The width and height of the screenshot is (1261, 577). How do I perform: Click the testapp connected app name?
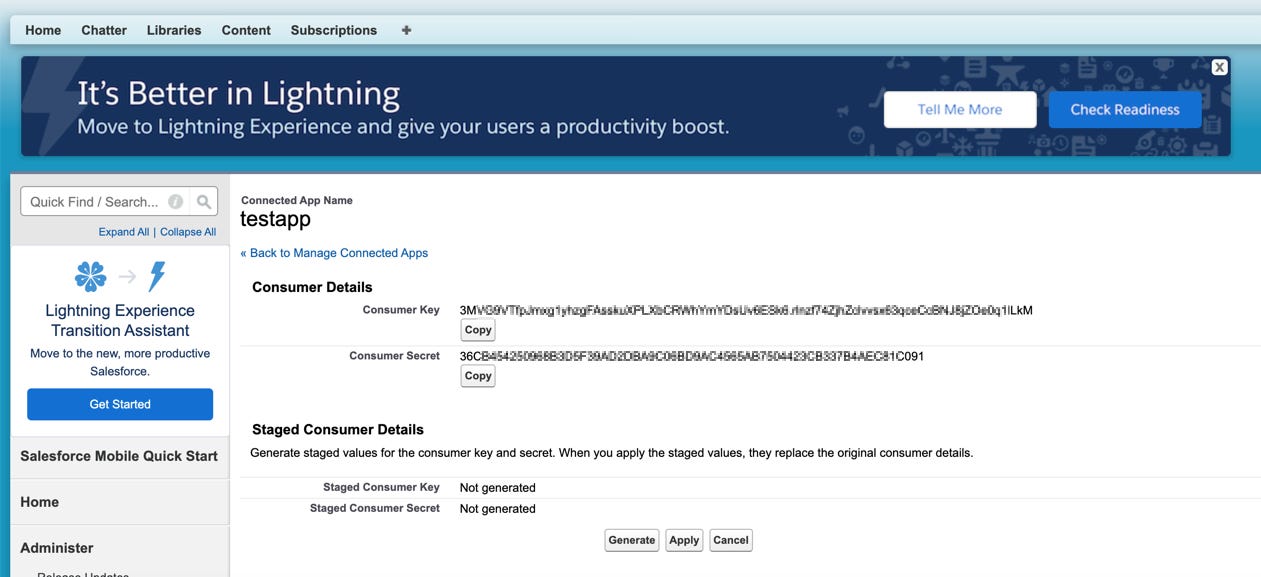click(276, 219)
